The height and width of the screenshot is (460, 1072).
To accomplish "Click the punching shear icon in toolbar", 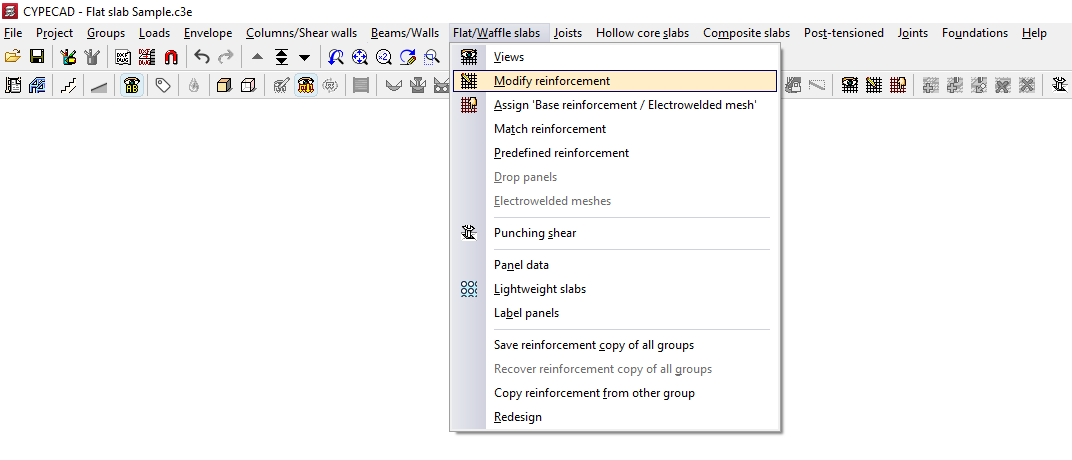I will point(1059,85).
